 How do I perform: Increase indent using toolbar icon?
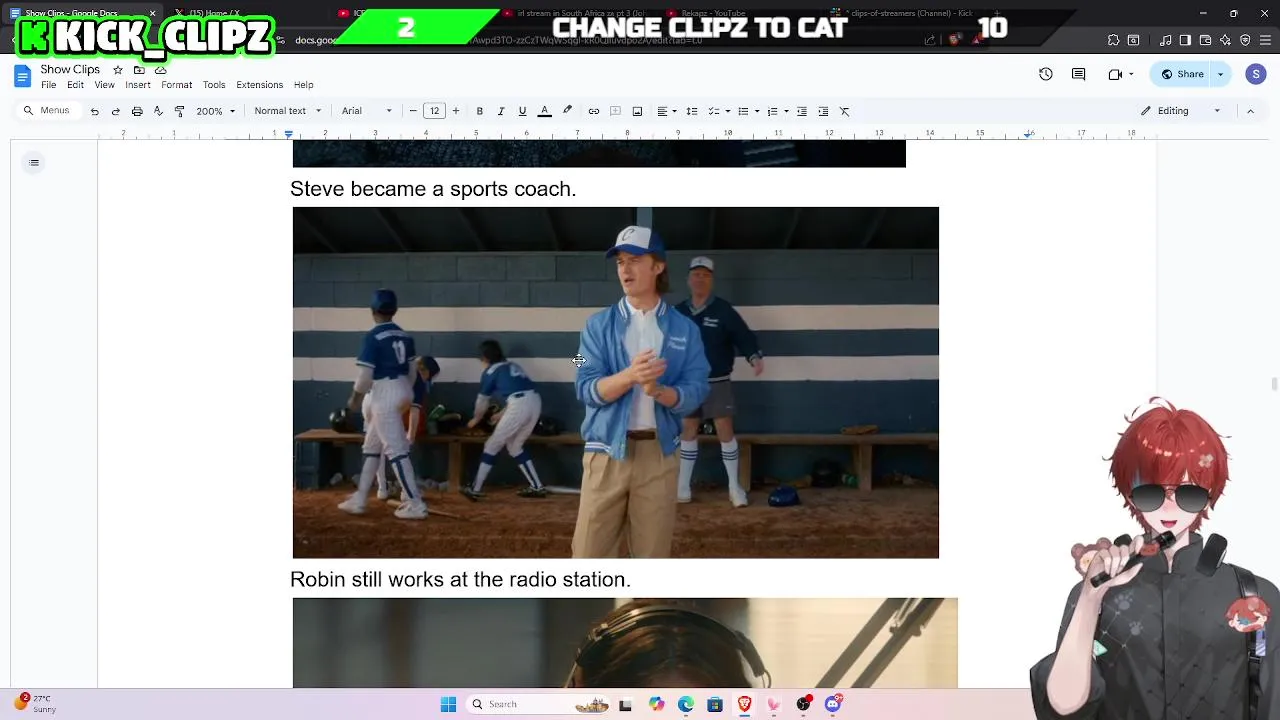(823, 111)
